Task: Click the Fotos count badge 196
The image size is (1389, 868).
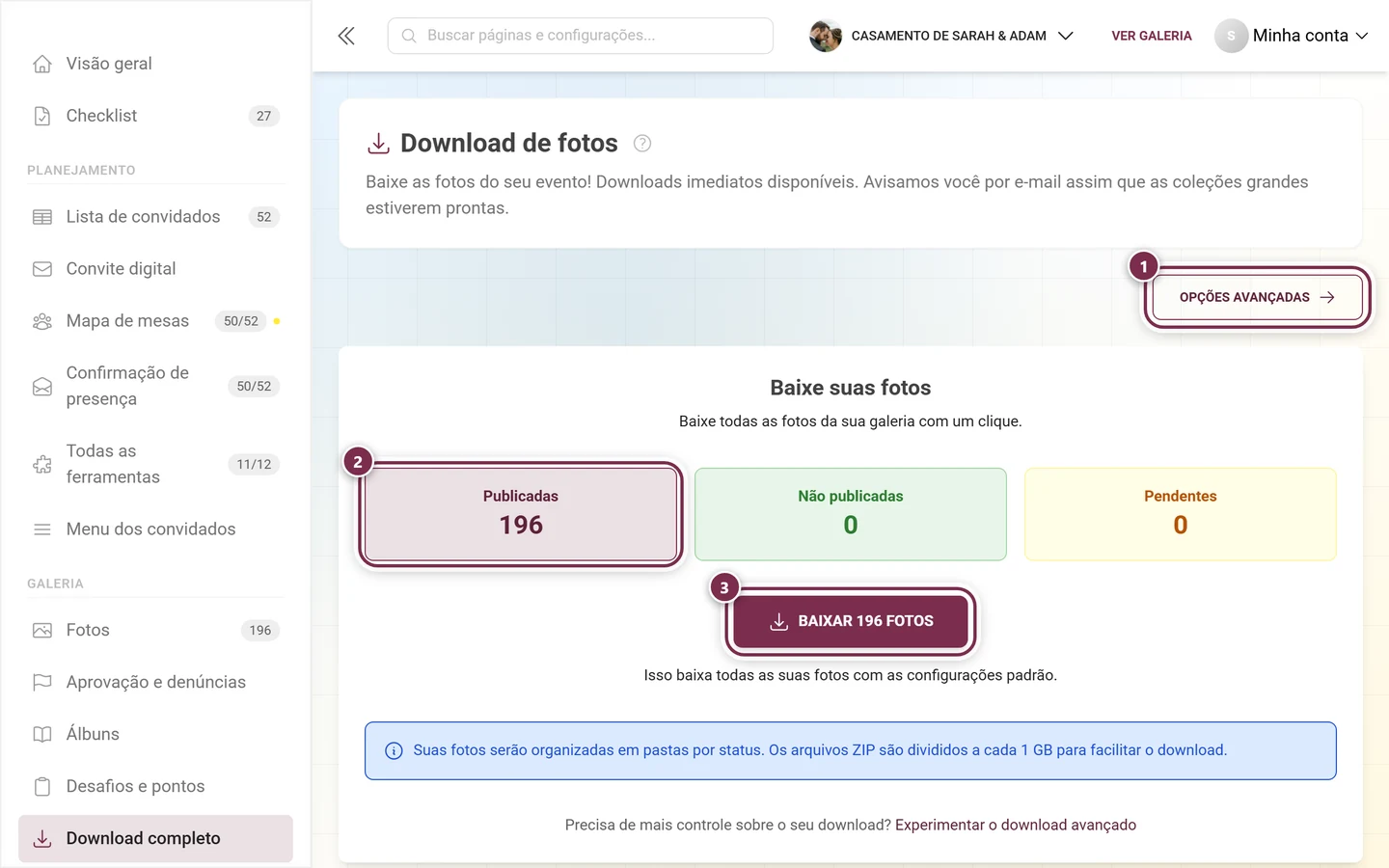Action: tap(260, 631)
